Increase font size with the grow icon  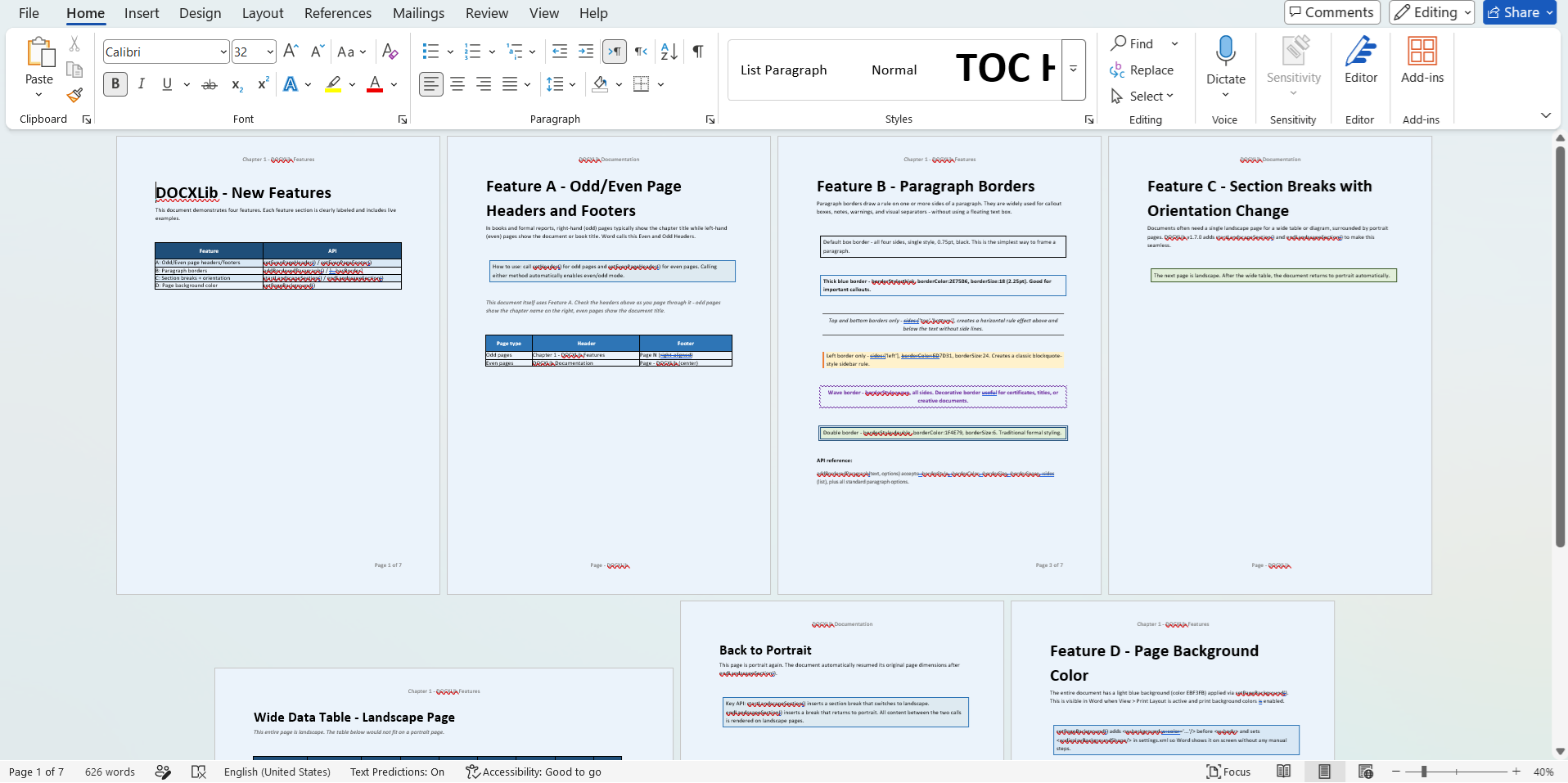291,52
